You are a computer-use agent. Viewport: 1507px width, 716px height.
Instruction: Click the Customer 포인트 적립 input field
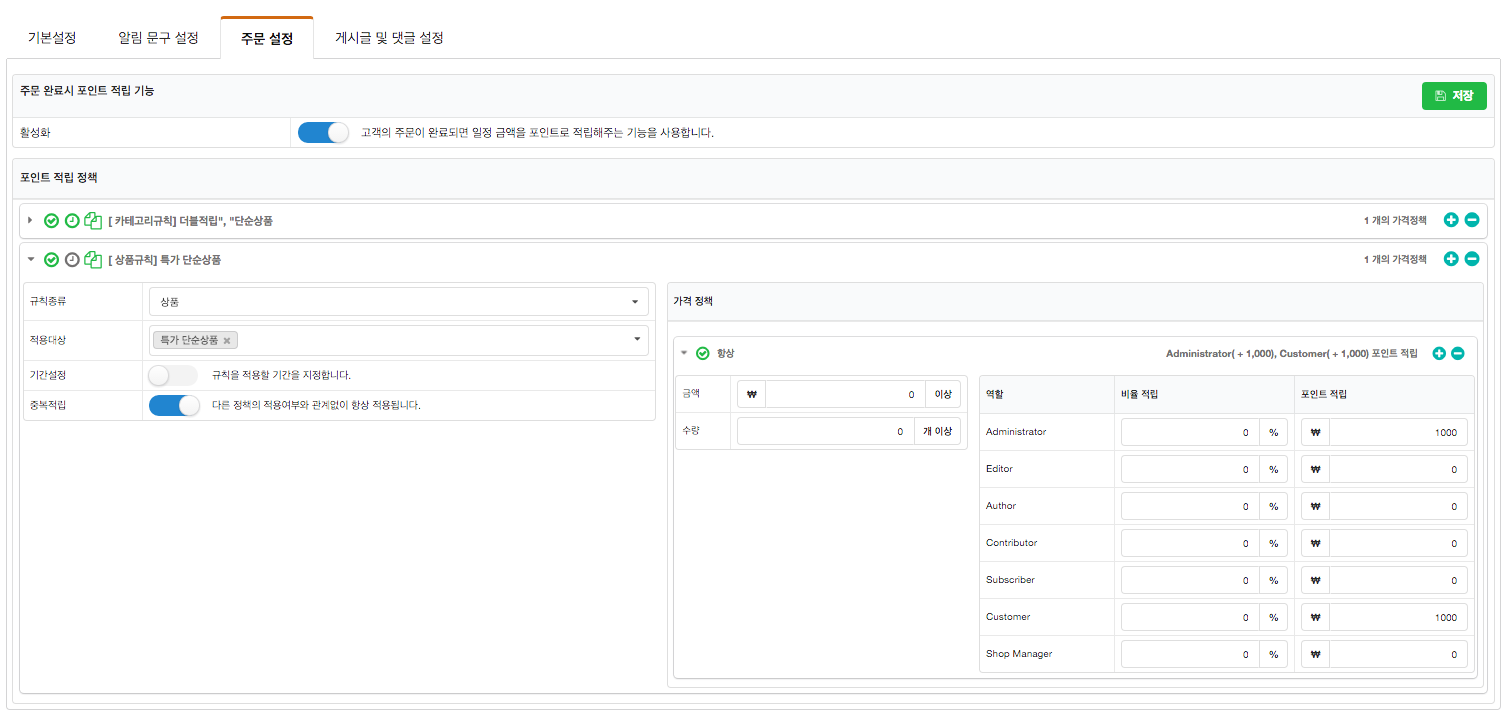pos(1397,617)
